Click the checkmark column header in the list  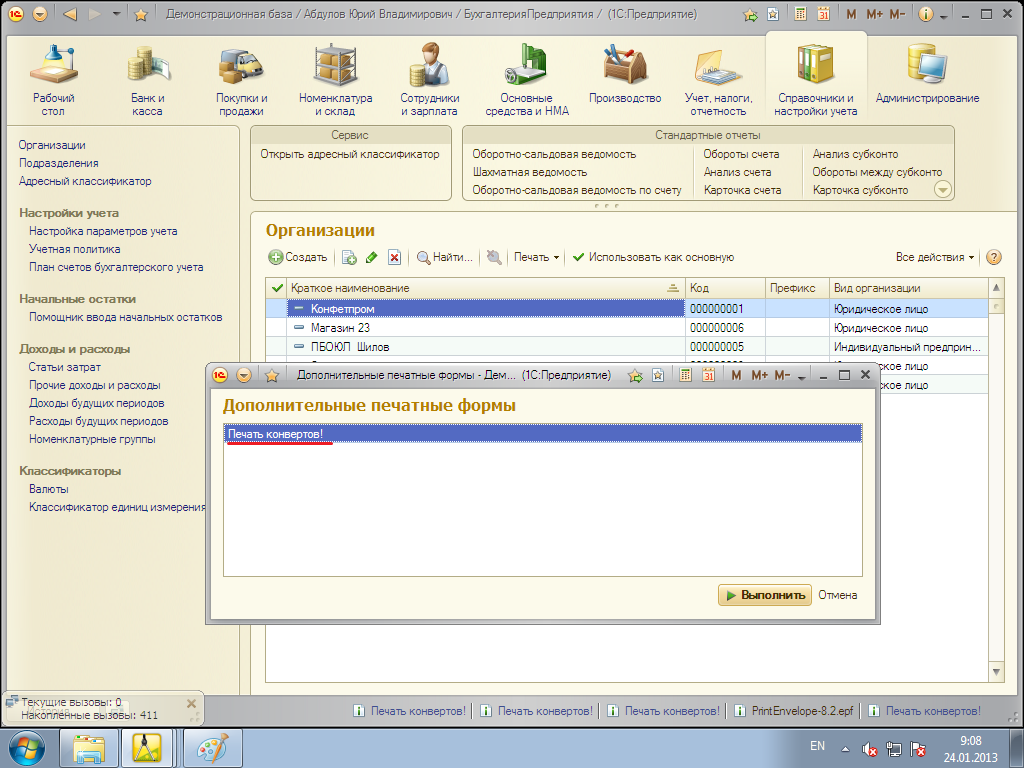tap(277, 288)
